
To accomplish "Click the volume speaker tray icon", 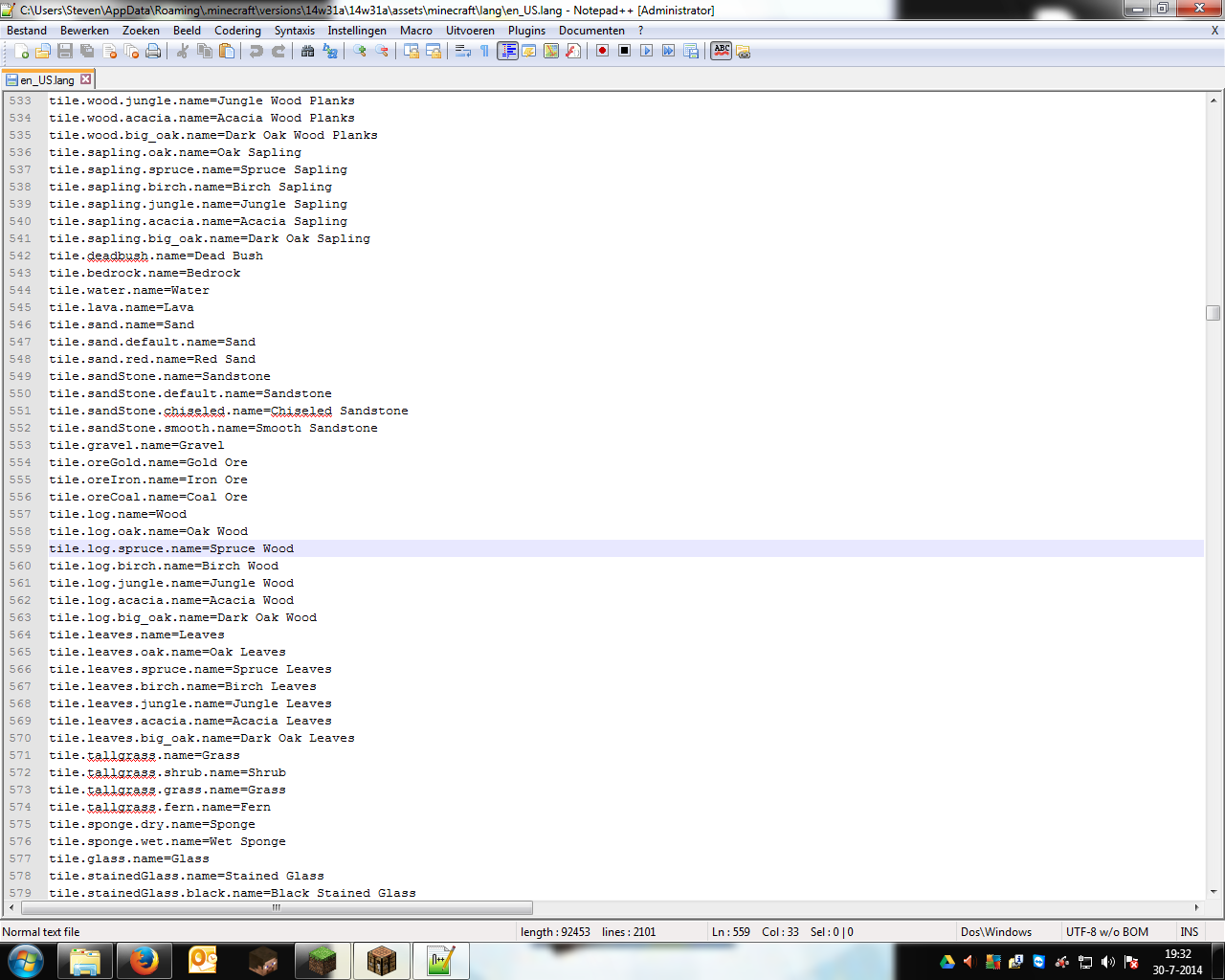I will [x=1108, y=962].
